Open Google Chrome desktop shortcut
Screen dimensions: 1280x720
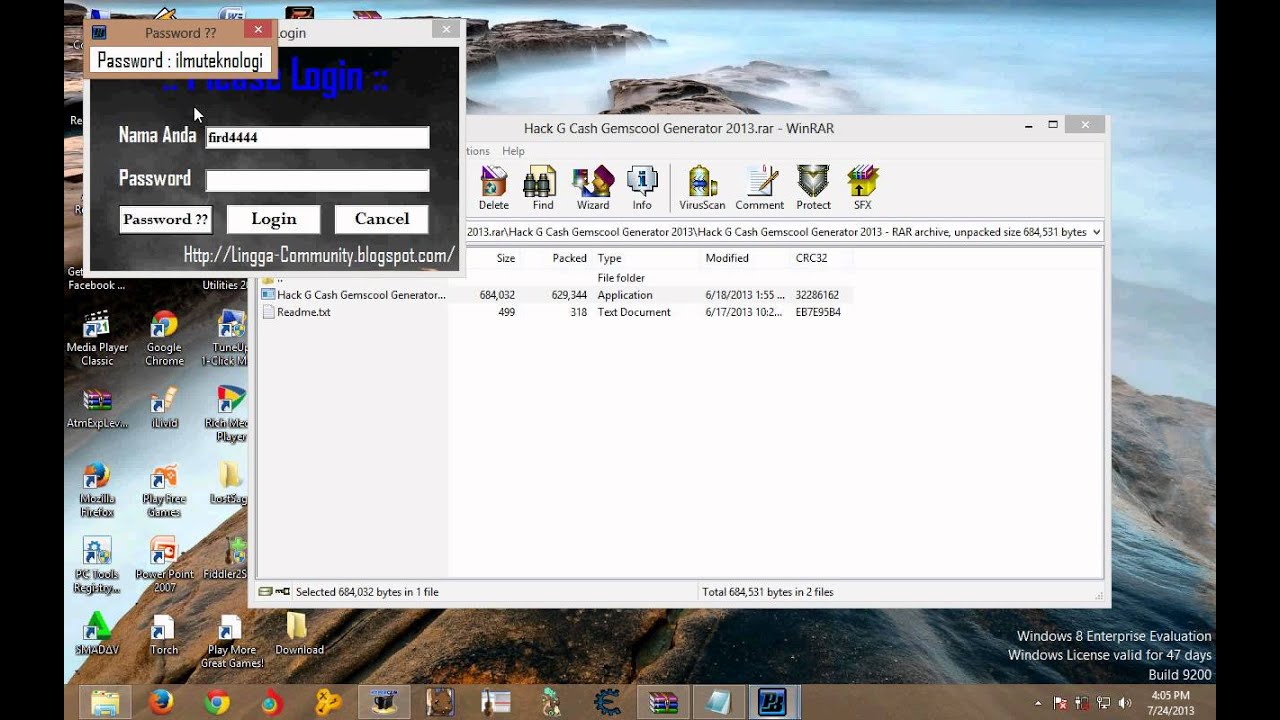[x=164, y=338]
